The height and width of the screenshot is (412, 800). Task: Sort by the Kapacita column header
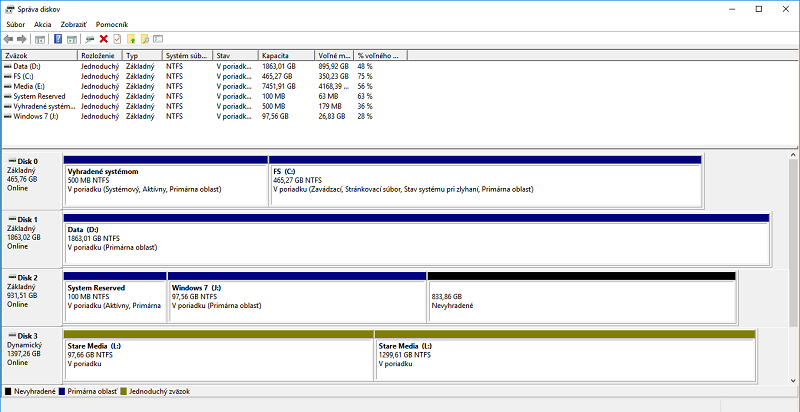pyautogui.click(x=286, y=56)
